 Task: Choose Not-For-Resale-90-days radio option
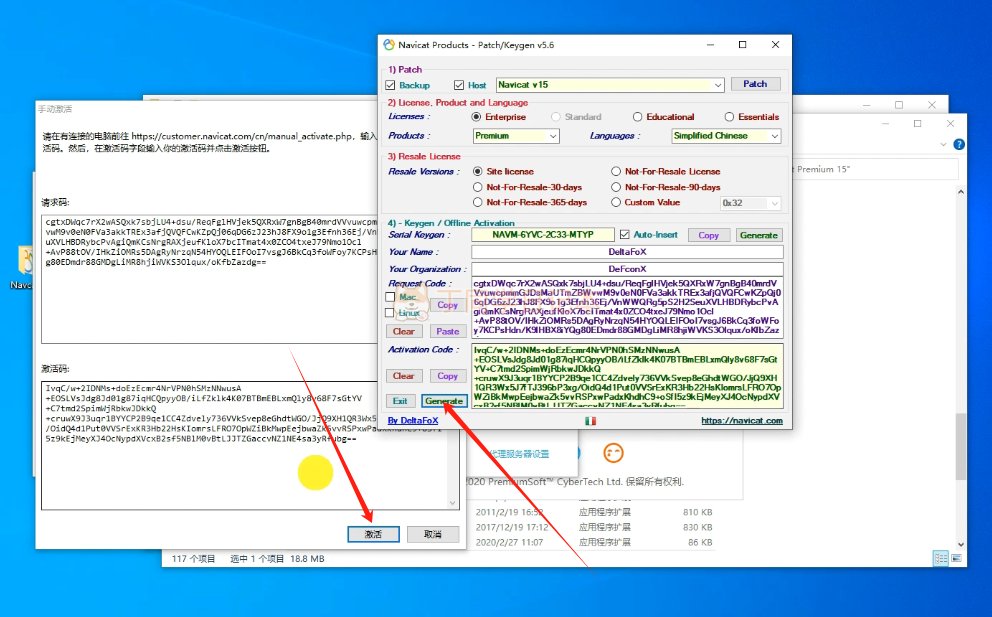(616, 187)
